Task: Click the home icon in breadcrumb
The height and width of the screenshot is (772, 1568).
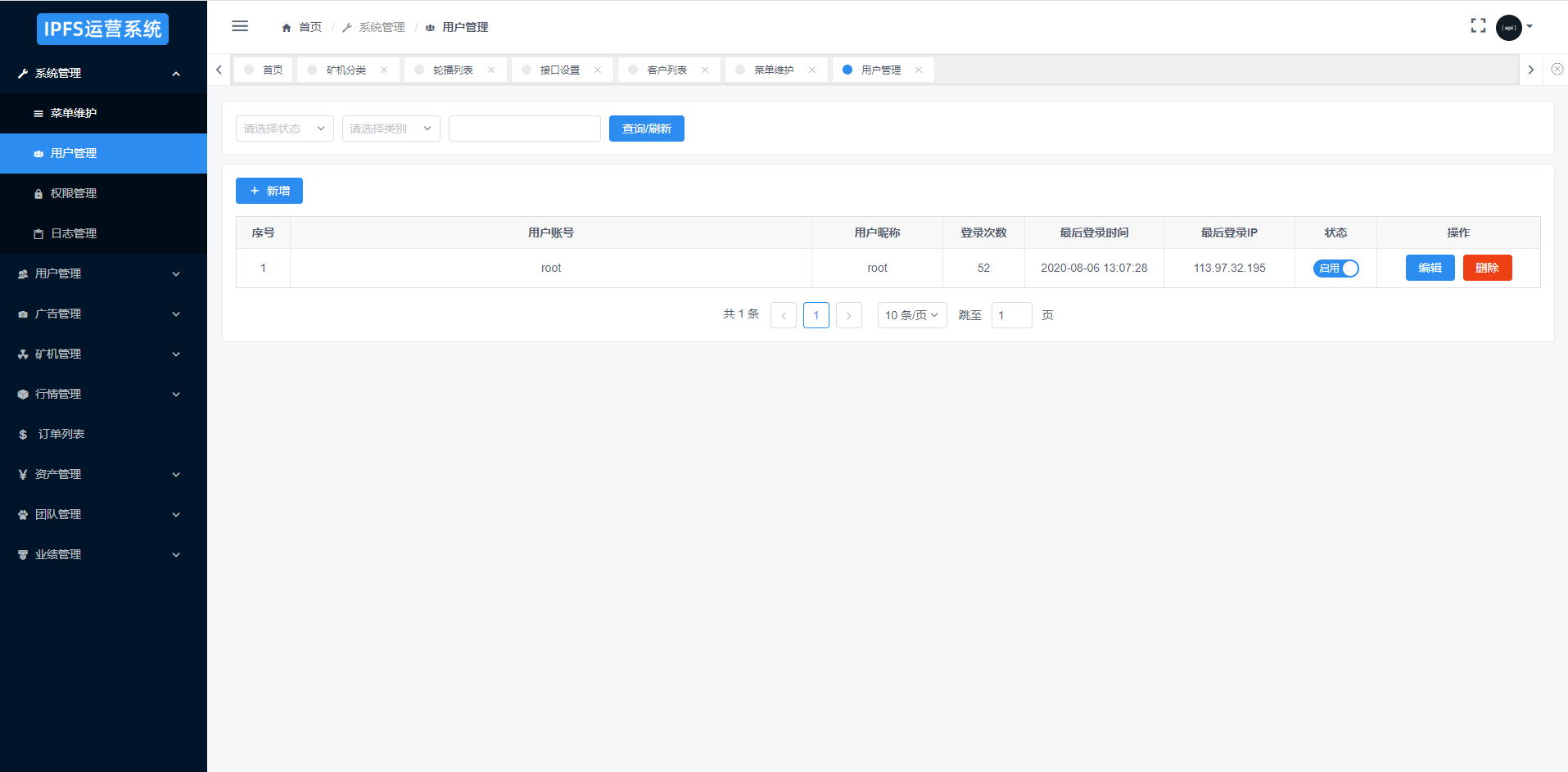Action: pyautogui.click(x=287, y=28)
